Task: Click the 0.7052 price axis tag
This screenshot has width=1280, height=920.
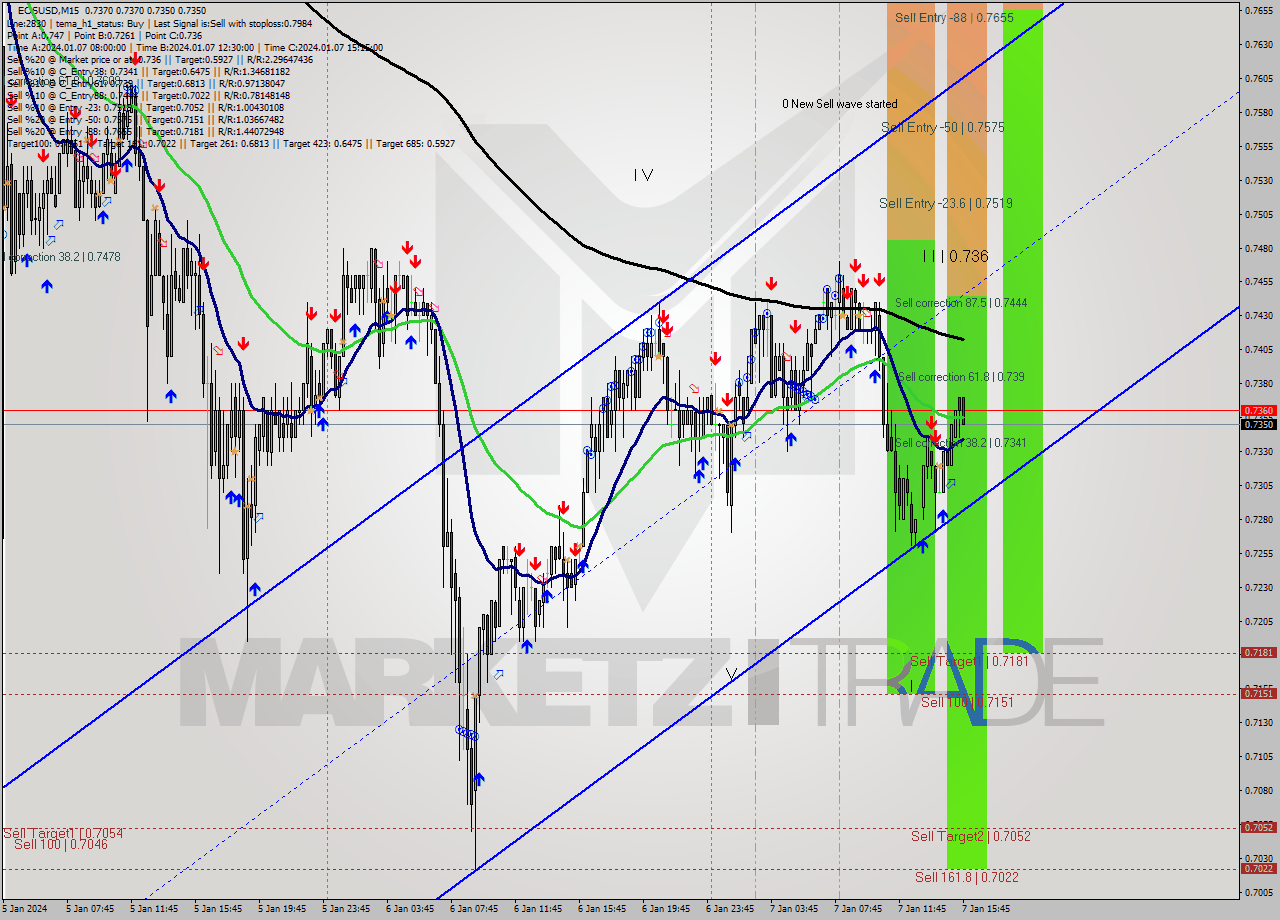Action: [x=1258, y=827]
